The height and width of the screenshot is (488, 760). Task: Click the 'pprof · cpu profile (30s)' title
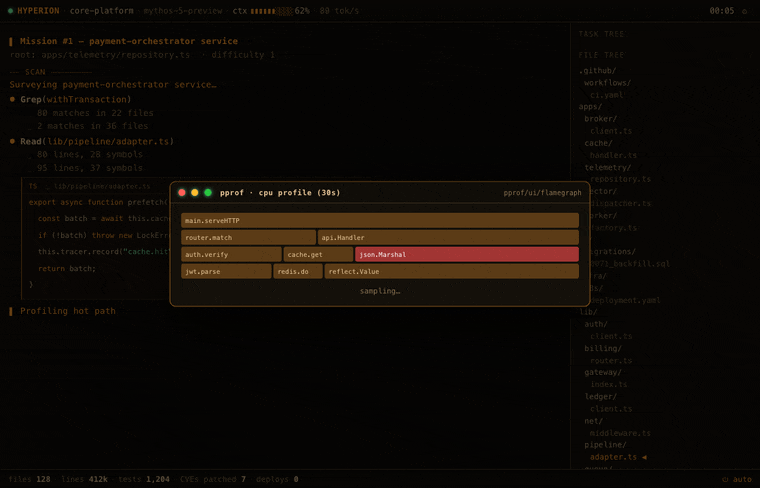pos(280,192)
